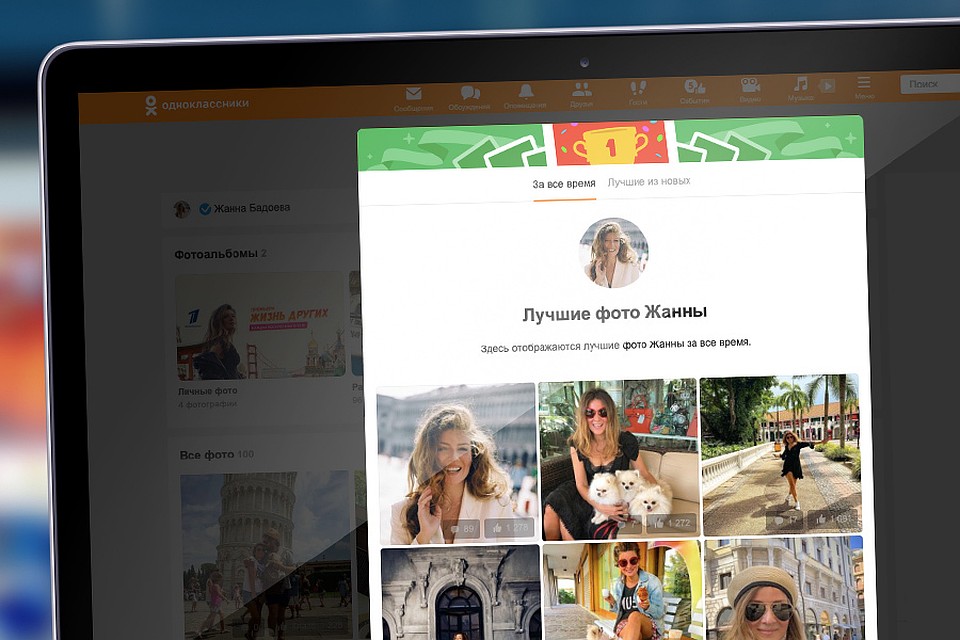This screenshot has width=960, height=640.
Task: Go to Друзья people icon
Action: click(581, 89)
